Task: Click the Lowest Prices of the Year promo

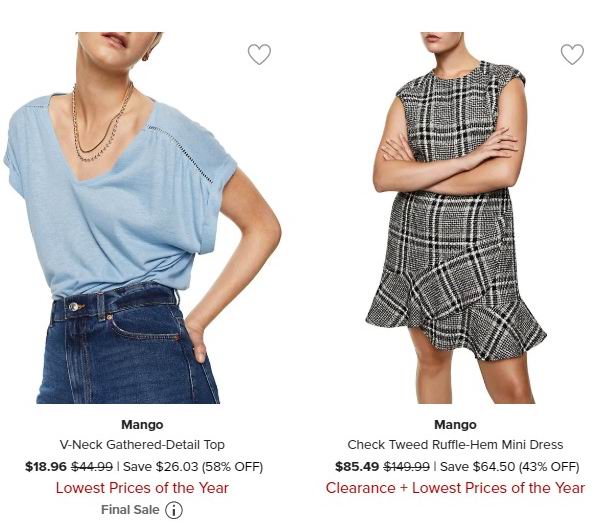Action: pyautogui.click(x=142, y=488)
